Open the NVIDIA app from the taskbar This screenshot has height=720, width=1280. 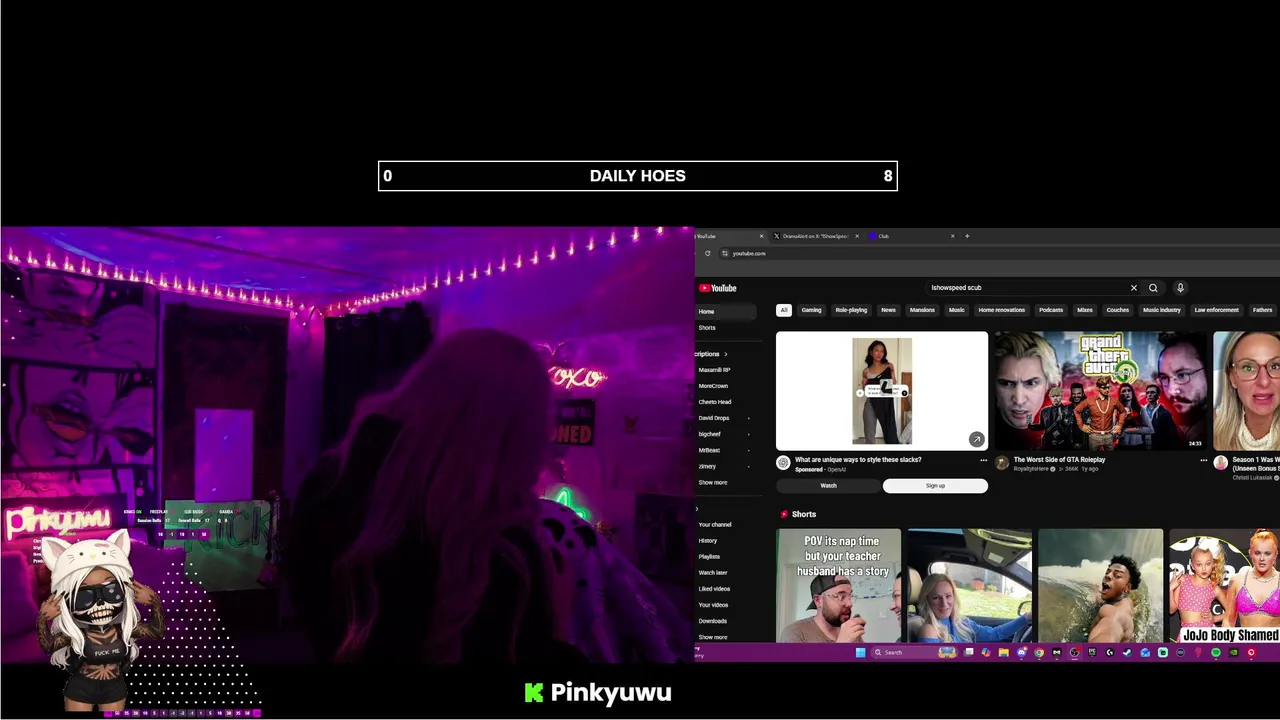1234,653
